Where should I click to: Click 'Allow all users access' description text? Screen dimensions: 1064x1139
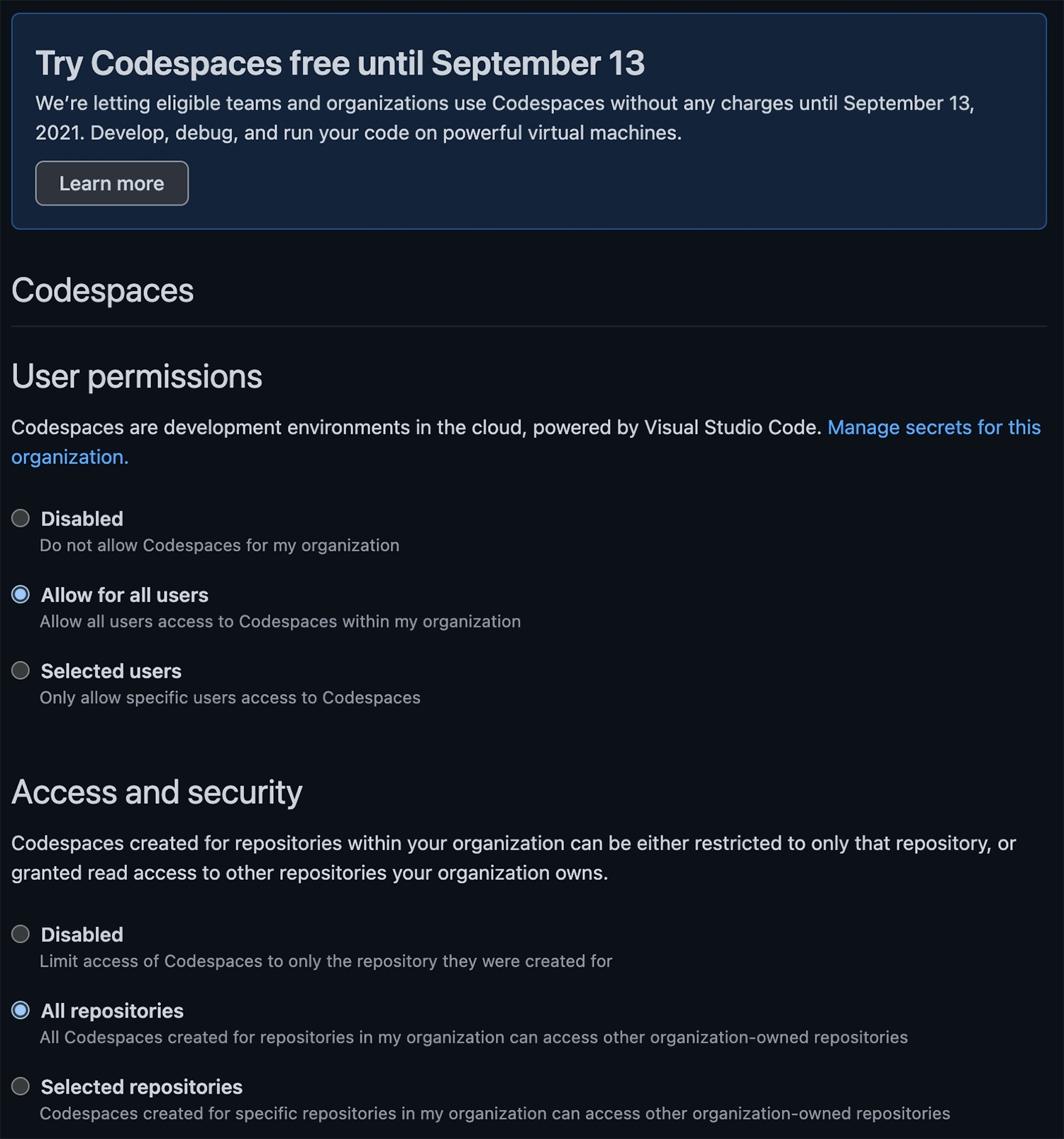click(280, 621)
